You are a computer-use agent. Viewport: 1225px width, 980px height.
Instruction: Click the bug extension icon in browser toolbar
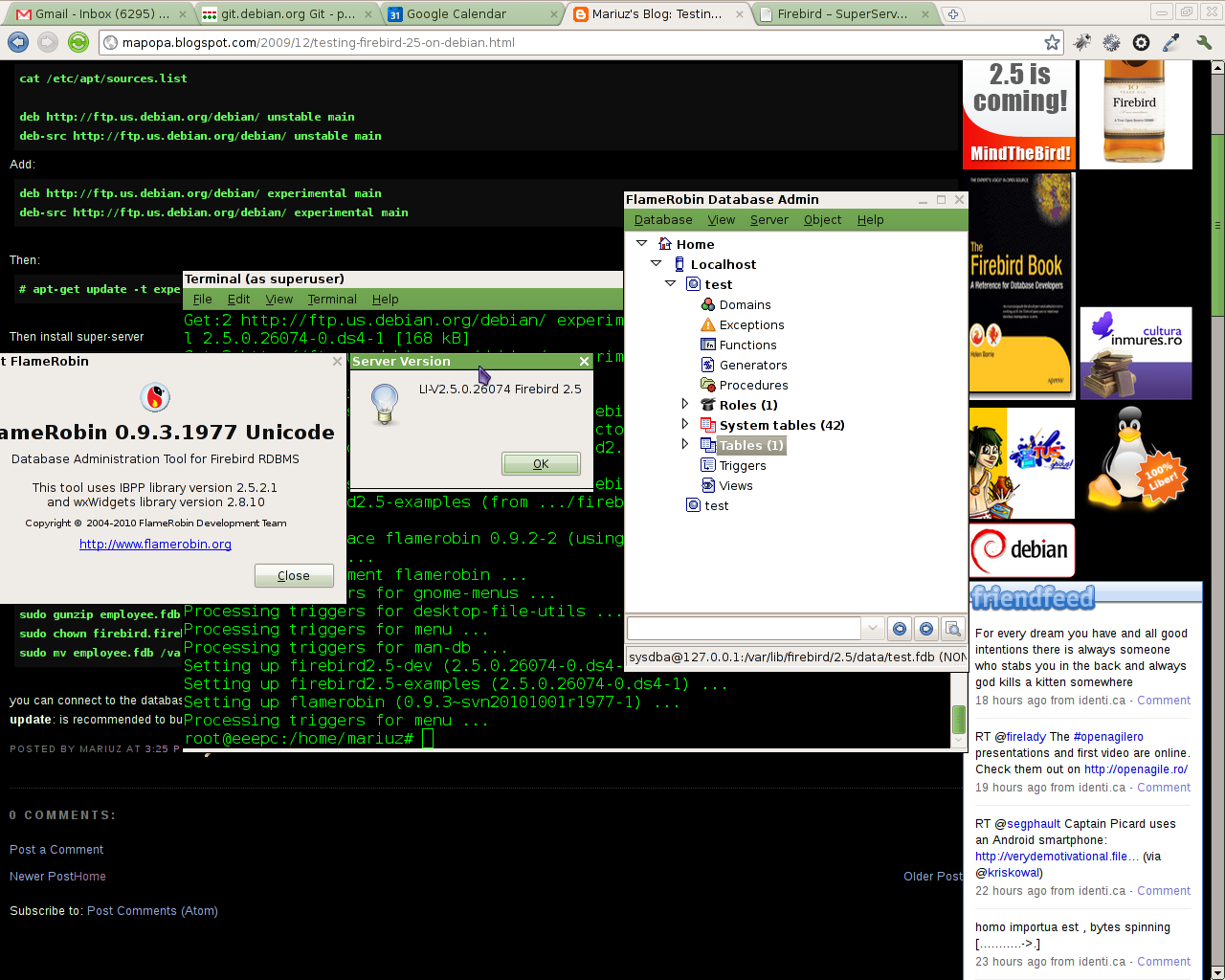1081,42
